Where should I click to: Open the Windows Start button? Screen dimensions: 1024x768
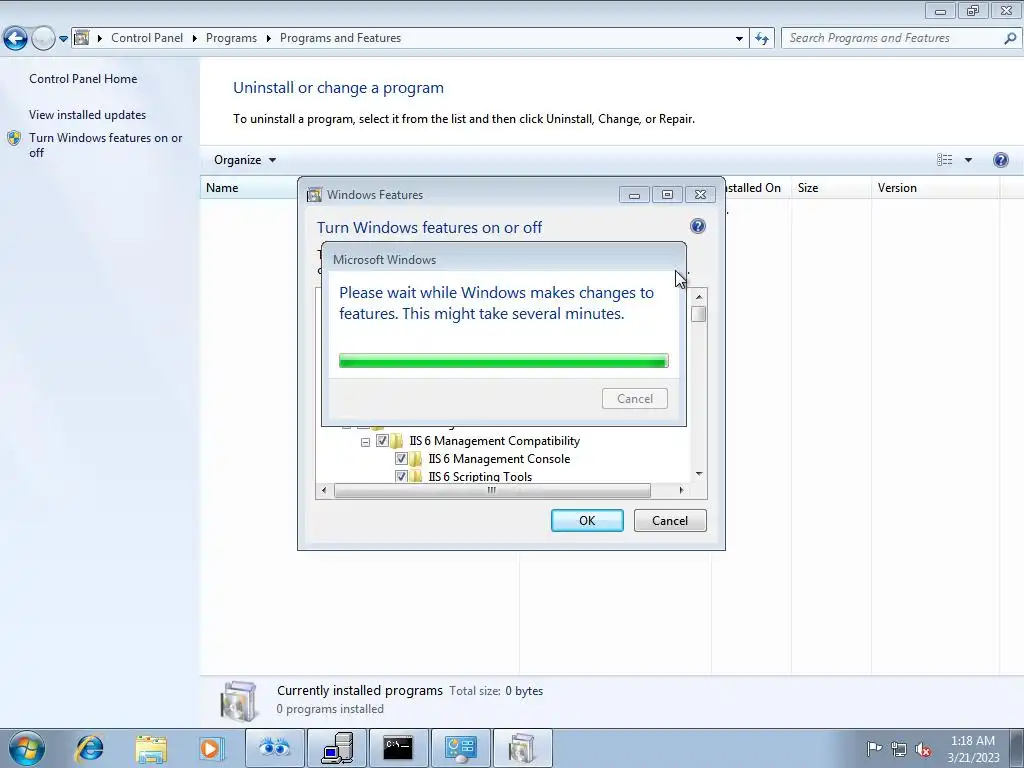point(26,748)
